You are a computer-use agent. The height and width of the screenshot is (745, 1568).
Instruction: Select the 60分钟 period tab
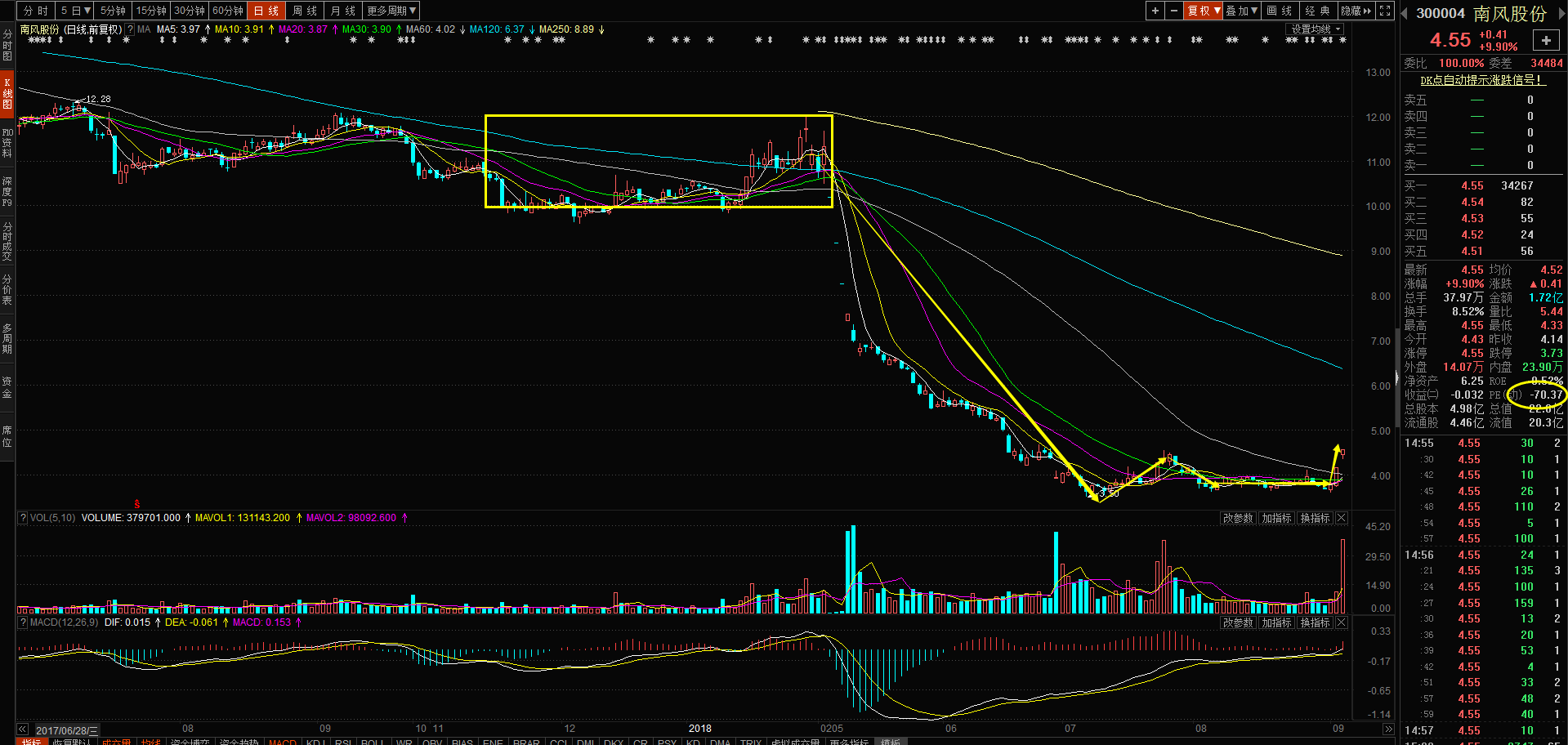pyautogui.click(x=228, y=11)
